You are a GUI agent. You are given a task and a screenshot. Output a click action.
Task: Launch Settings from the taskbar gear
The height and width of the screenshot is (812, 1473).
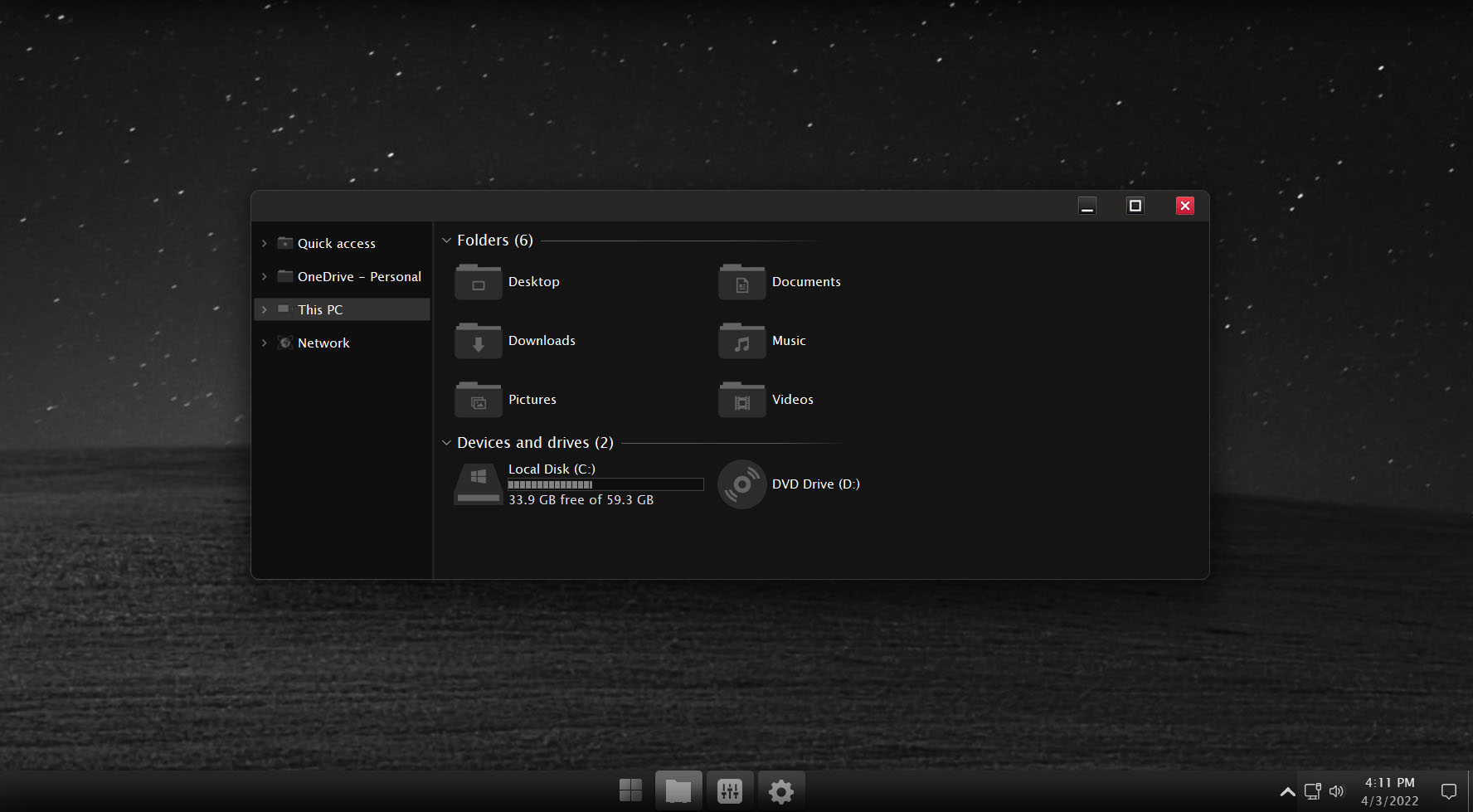780,790
